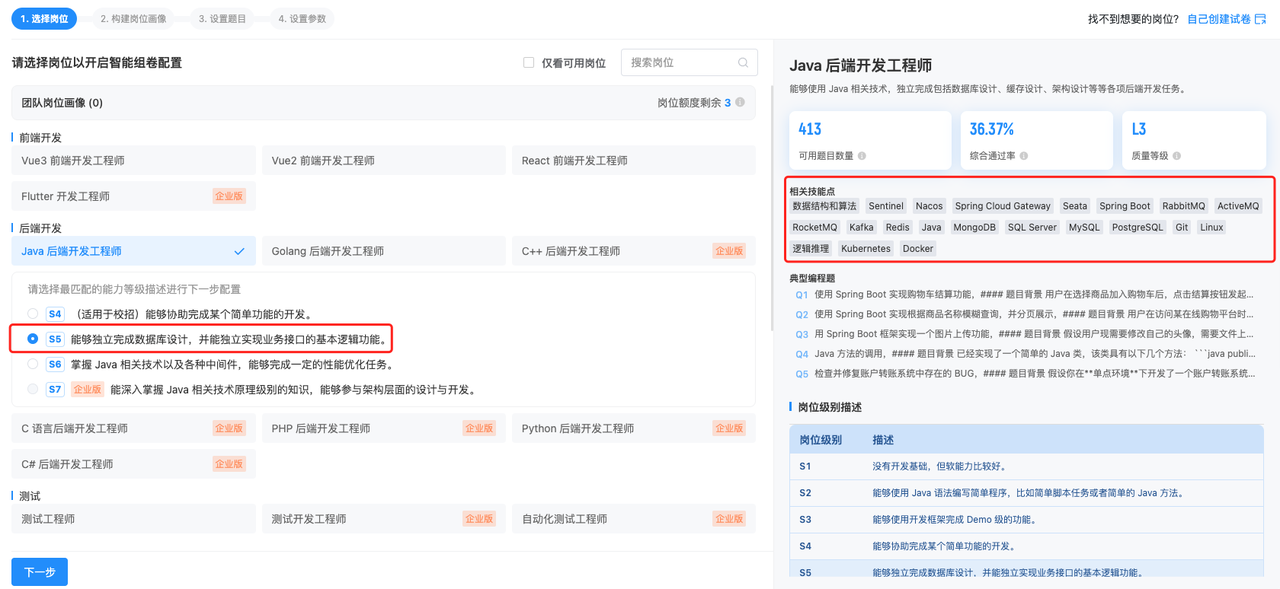Choose Golang 后端开发工程师 position

click(x=384, y=251)
